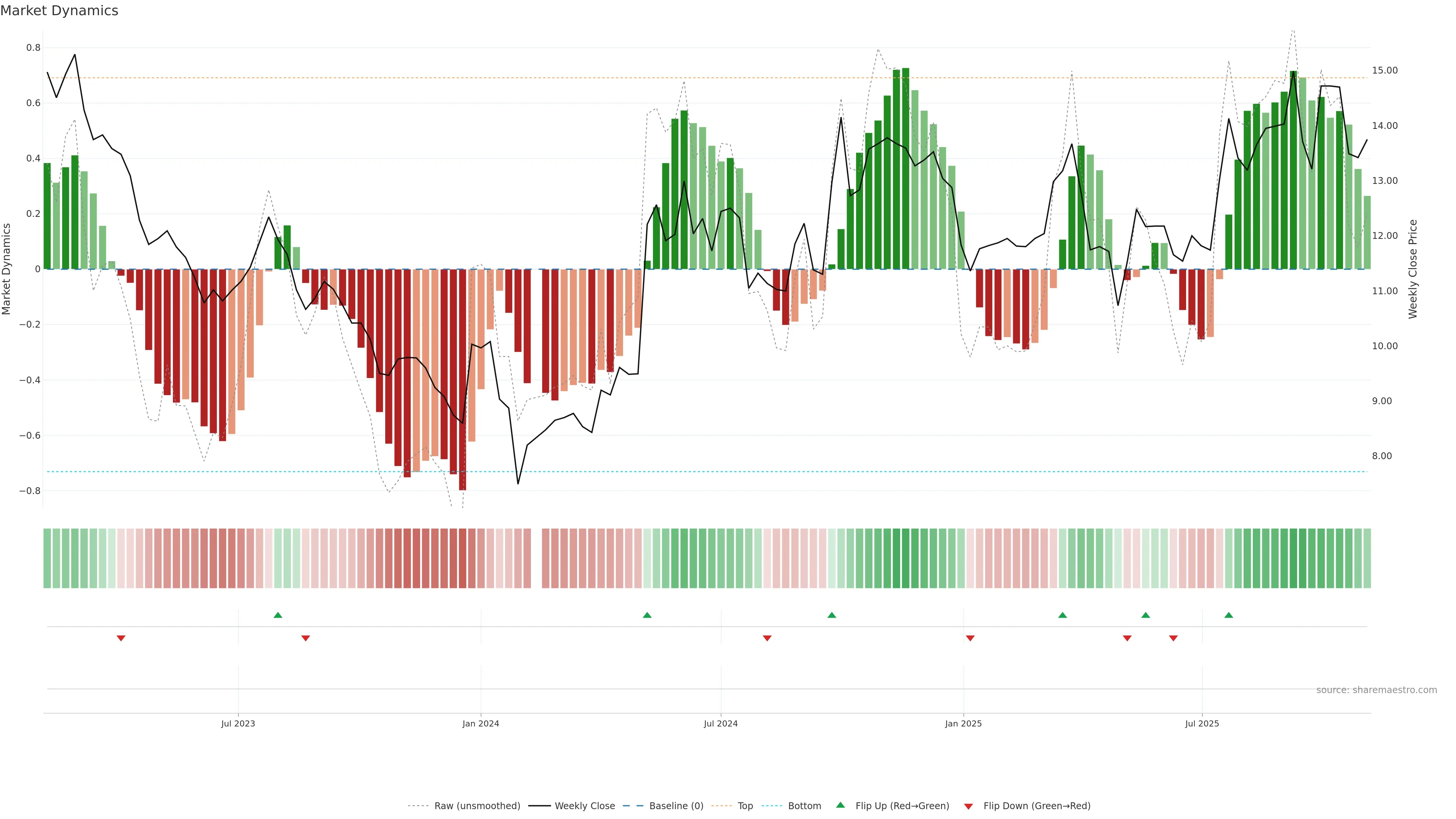Click the Jan 2024 x-axis label
The width and height of the screenshot is (1456, 819).
[x=480, y=723]
